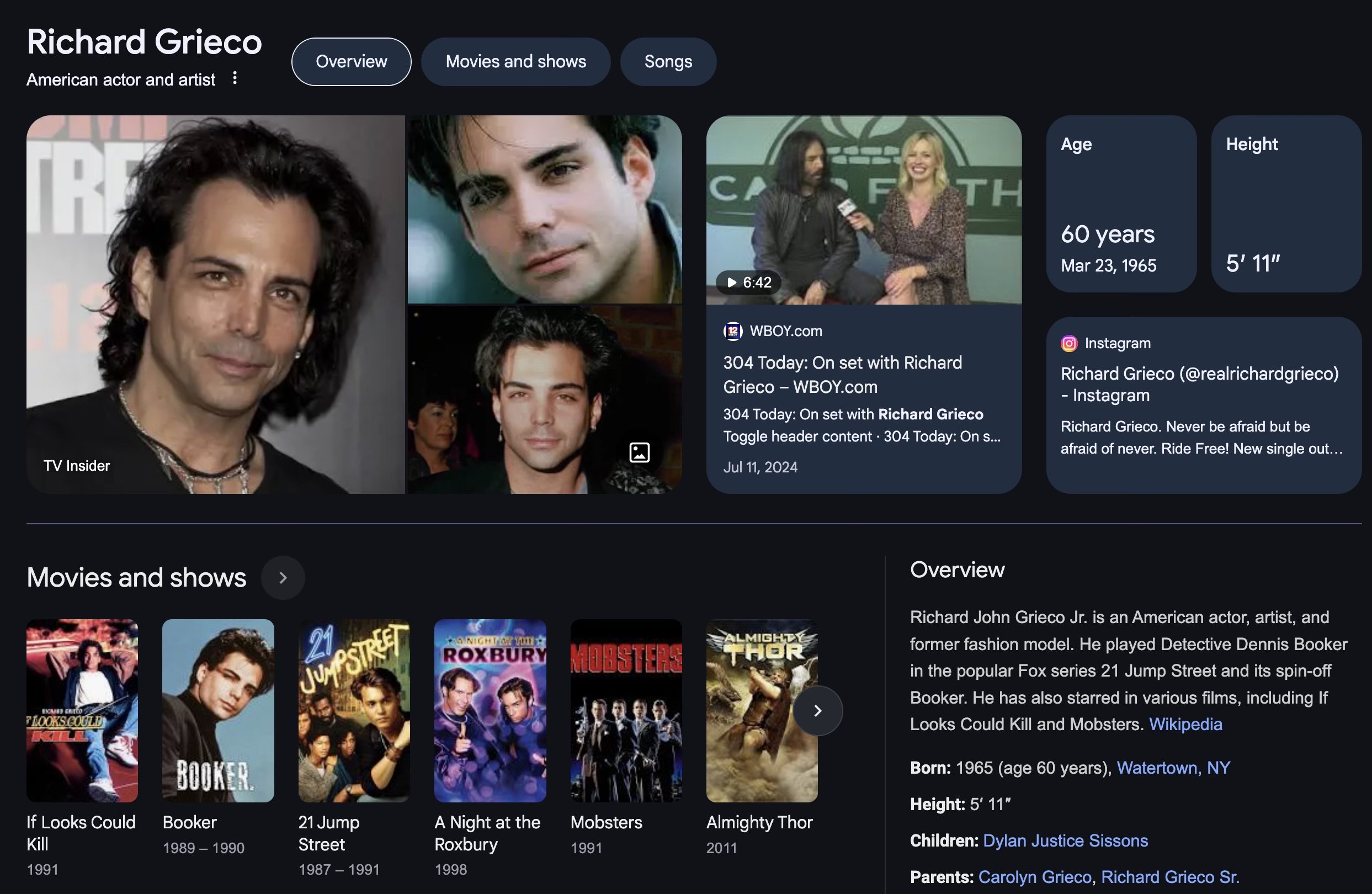Open the Songs tab

point(668,62)
